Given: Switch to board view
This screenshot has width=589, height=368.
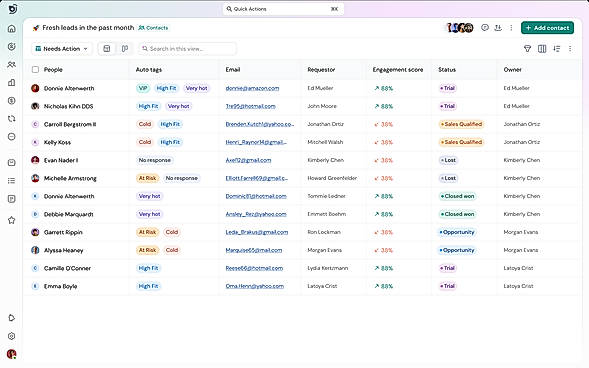Looking at the screenshot, I should click(125, 48).
